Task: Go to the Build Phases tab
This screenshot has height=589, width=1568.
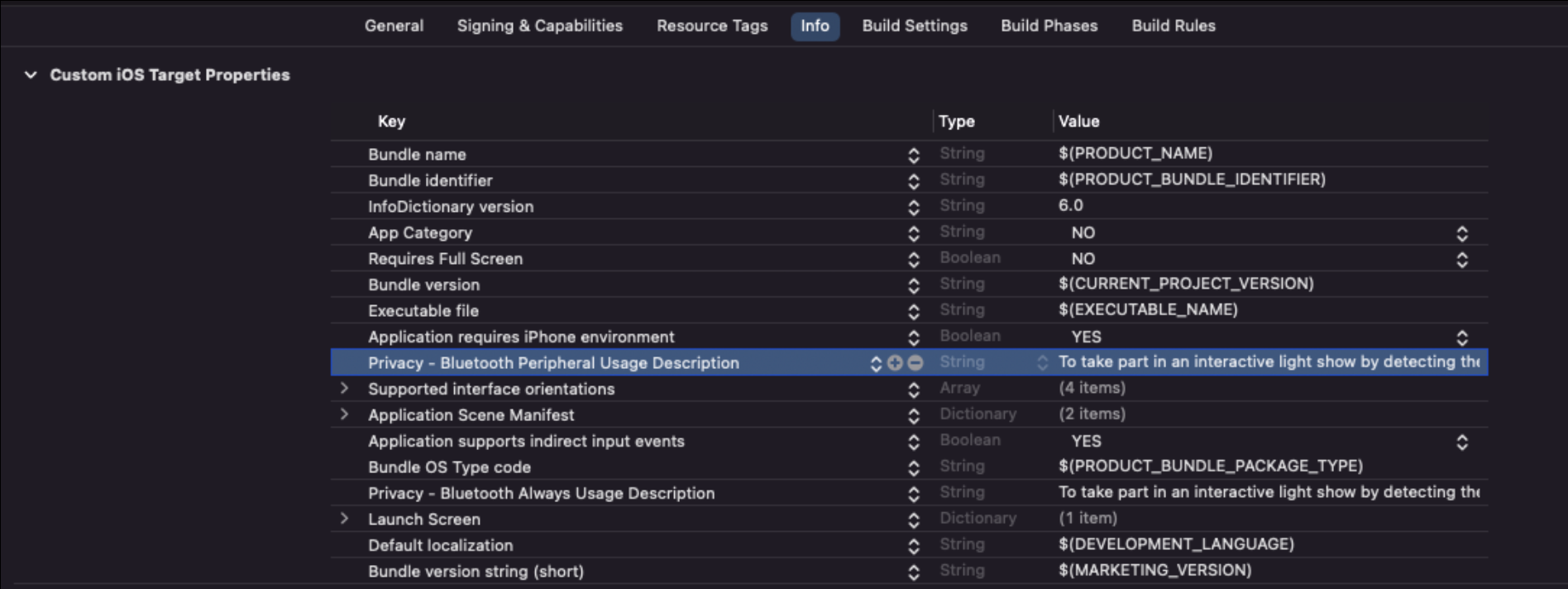Action: [1049, 26]
